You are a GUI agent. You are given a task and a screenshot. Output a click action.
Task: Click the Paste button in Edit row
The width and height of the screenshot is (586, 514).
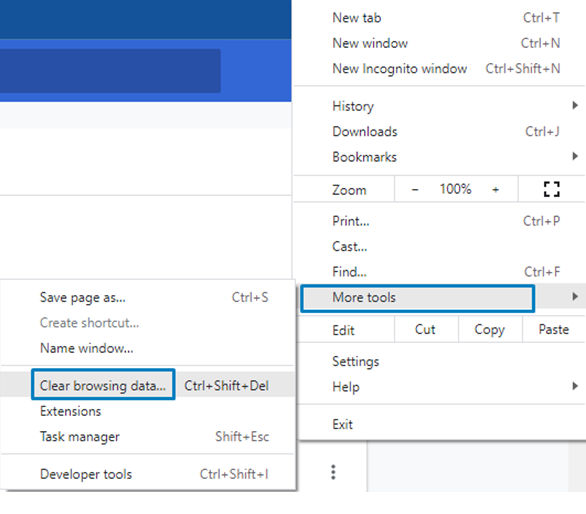coord(553,329)
